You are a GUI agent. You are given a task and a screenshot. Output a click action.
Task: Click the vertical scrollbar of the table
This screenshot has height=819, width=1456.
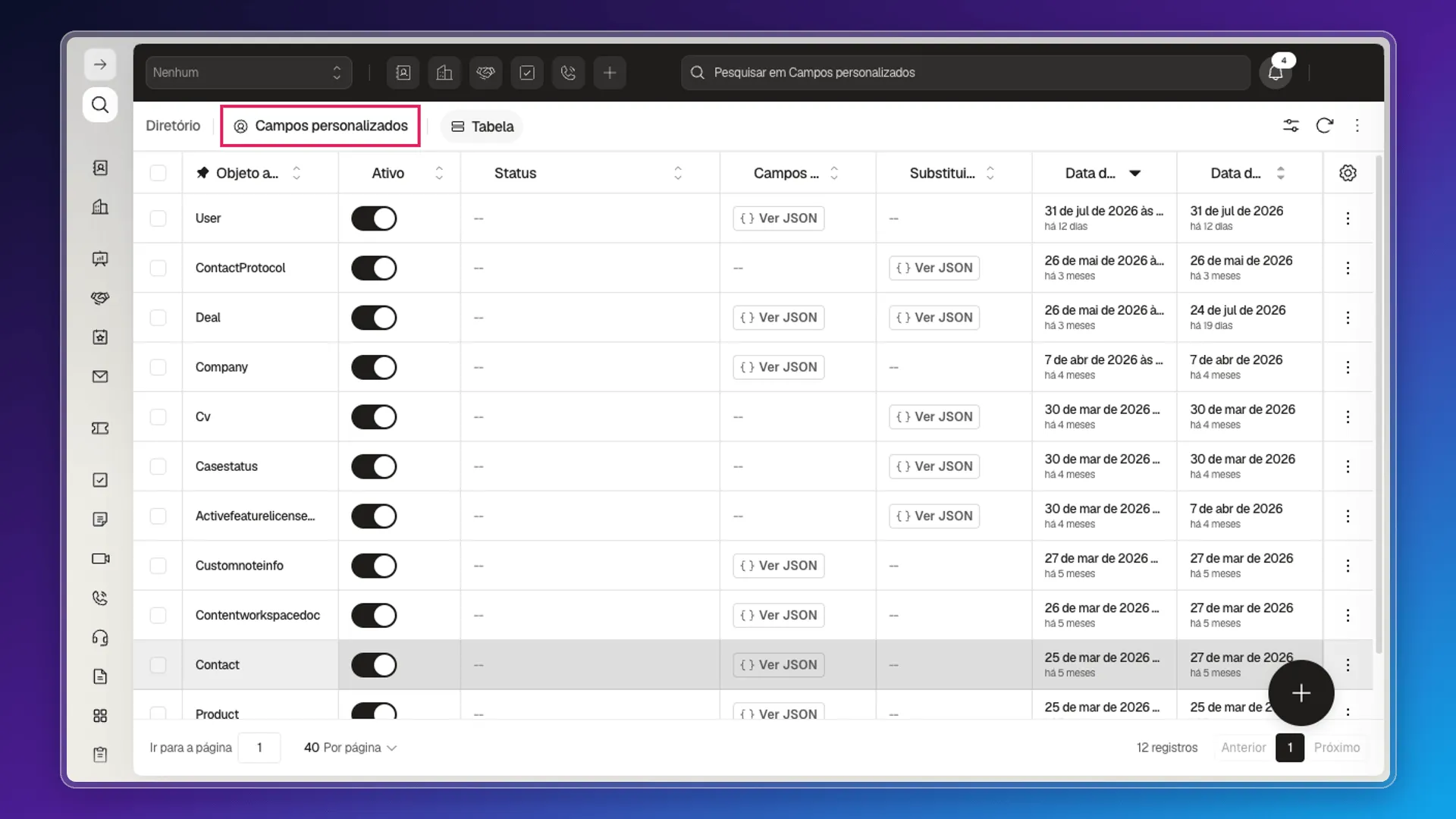click(x=1379, y=404)
